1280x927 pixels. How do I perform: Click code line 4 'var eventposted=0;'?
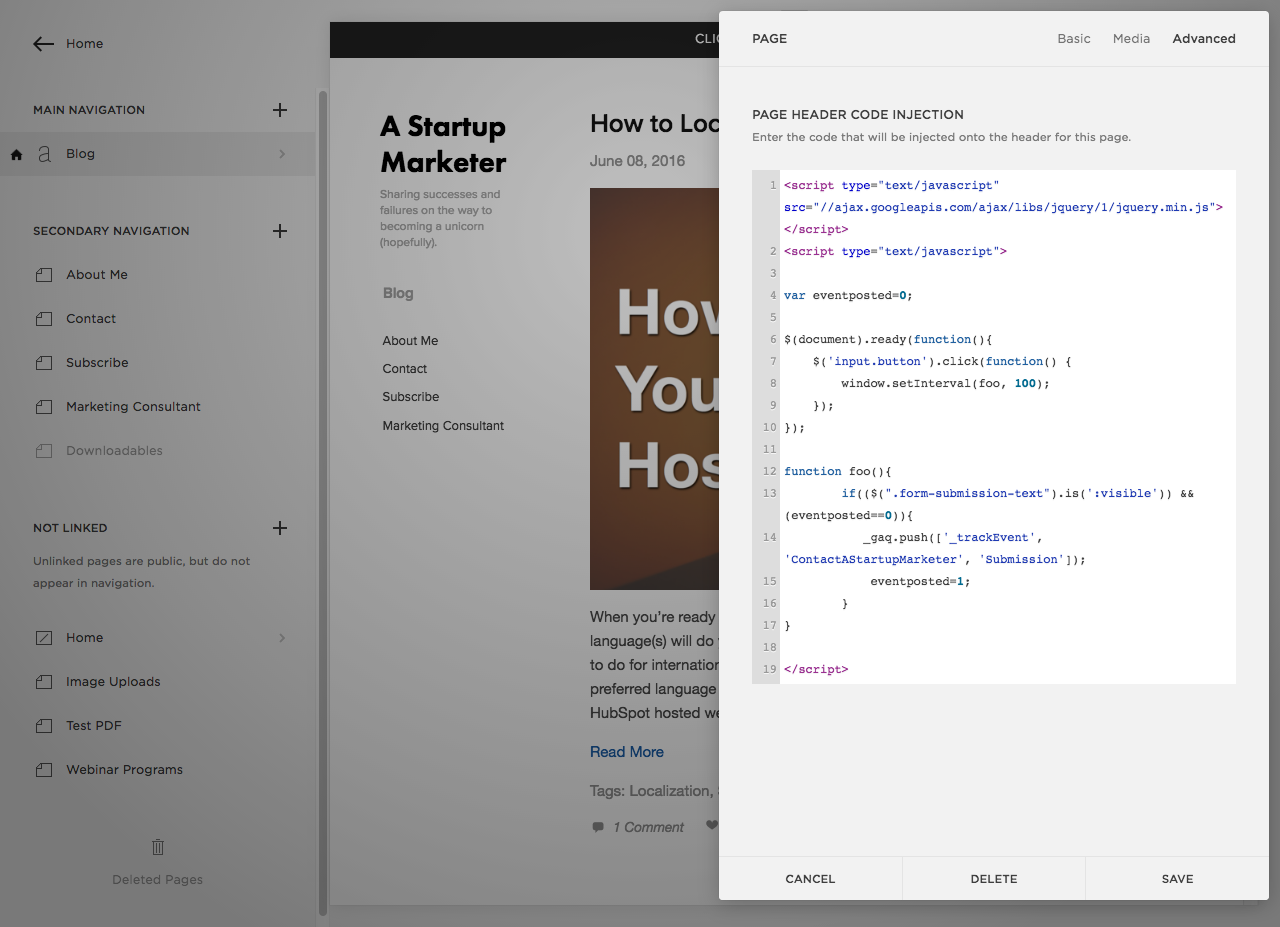(x=848, y=296)
